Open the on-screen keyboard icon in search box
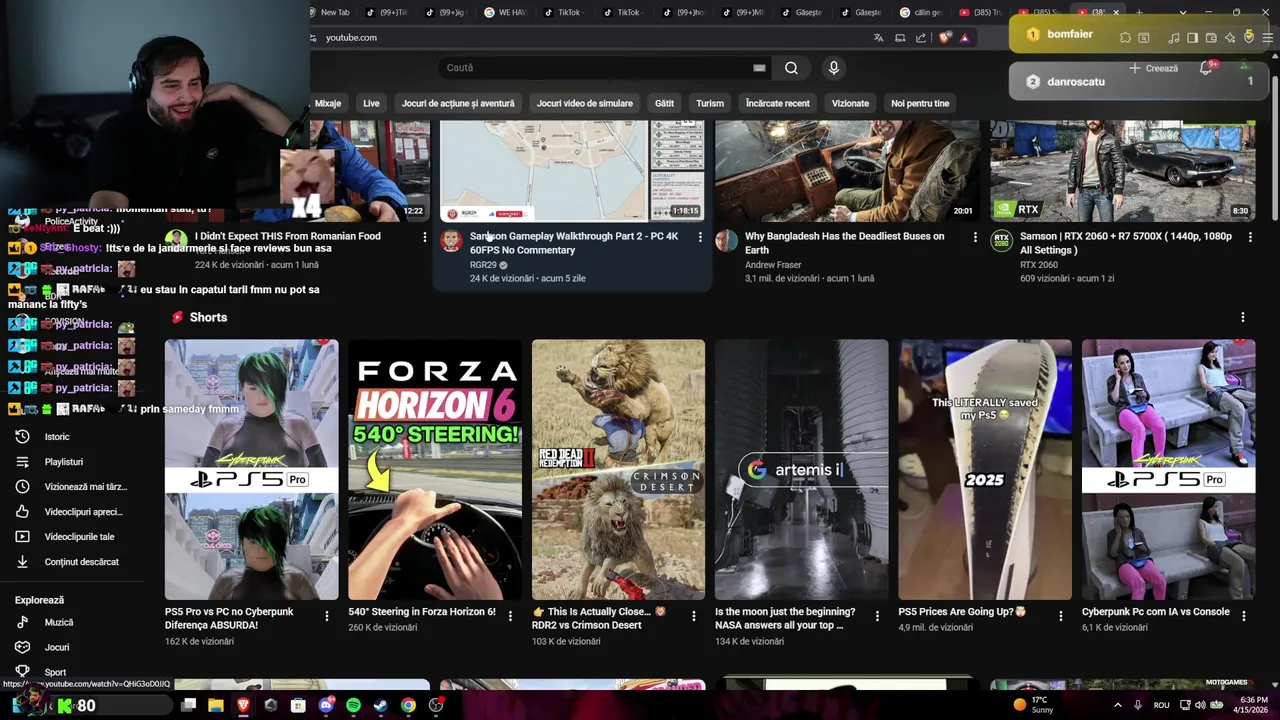Image resolution: width=1280 pixels, height=720 pixels. (759, 68)
